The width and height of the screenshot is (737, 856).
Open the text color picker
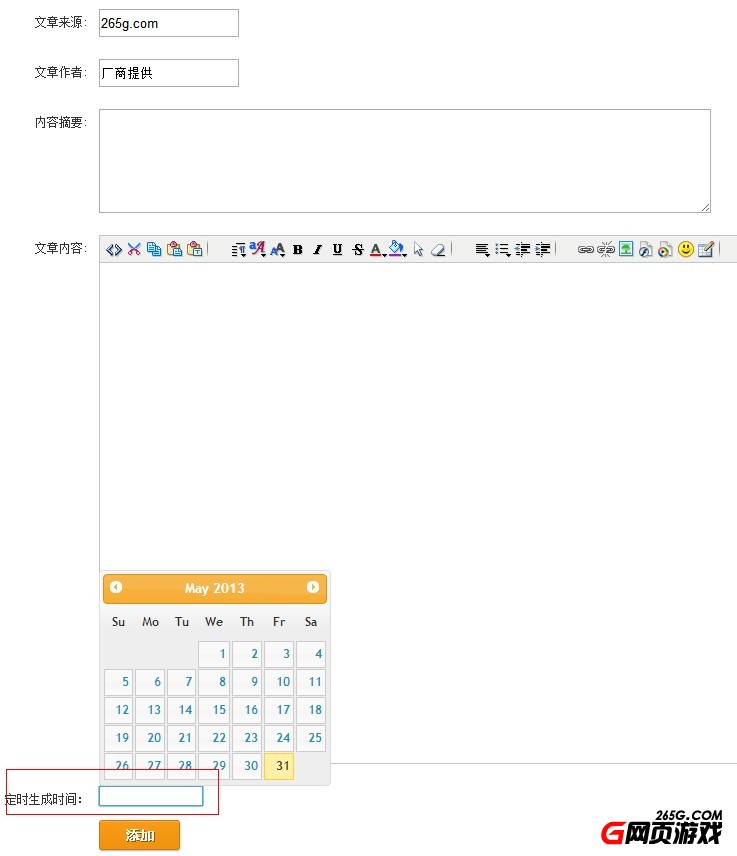click(378, 250)
